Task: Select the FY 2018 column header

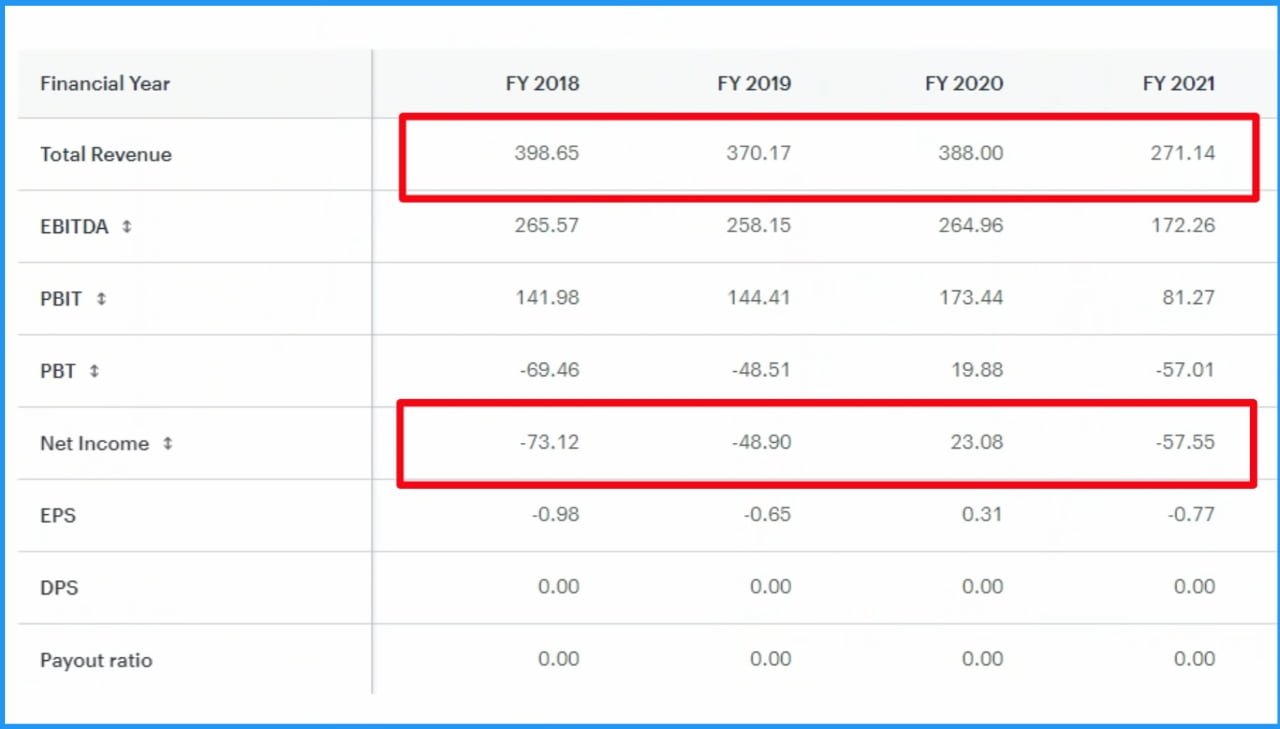Action: [542, 84]
